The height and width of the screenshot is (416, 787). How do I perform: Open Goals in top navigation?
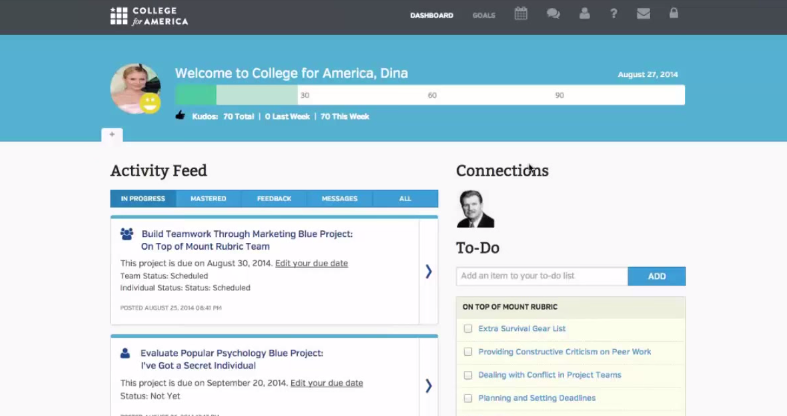(x=484, y=16)
